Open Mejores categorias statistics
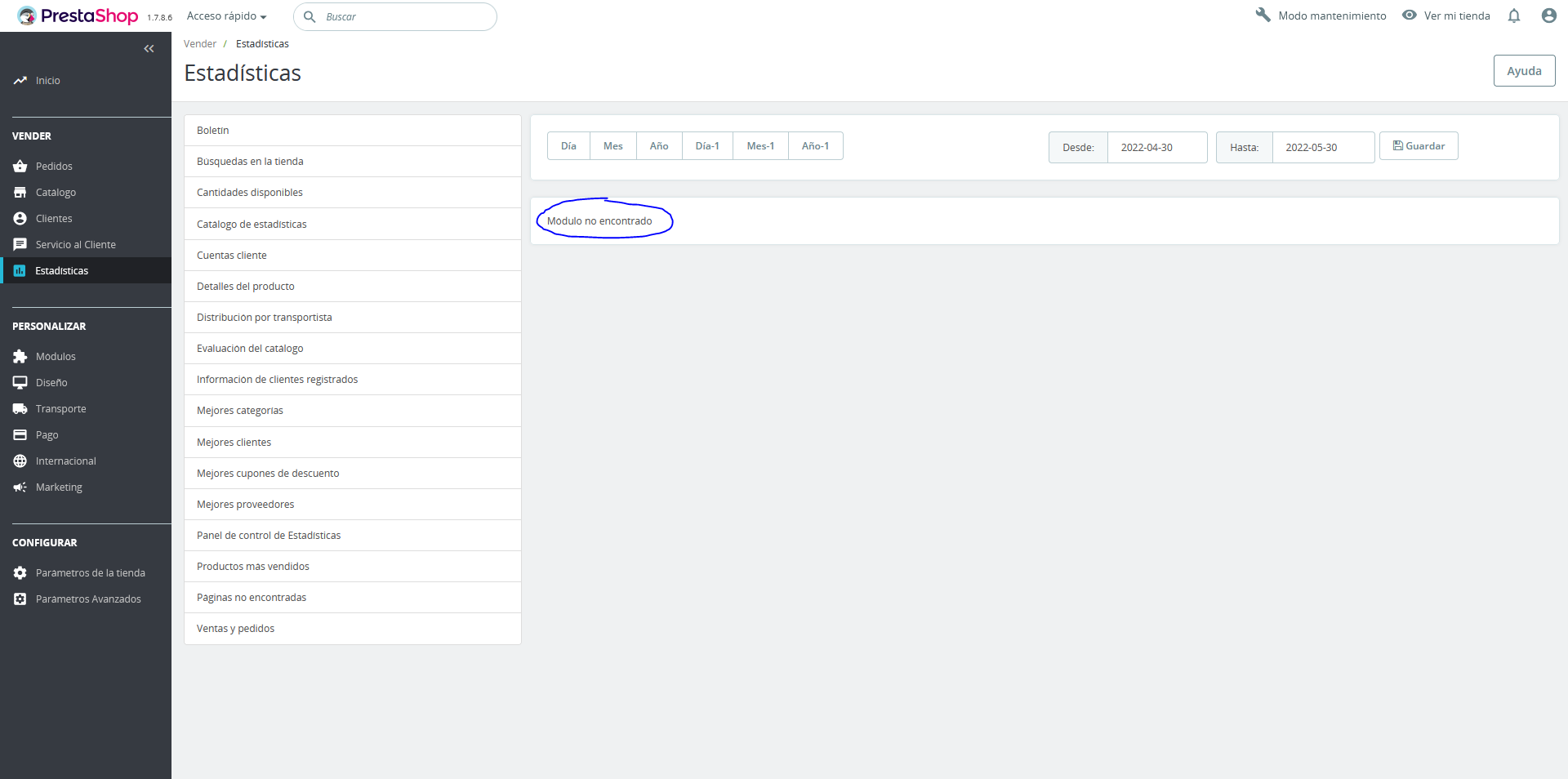 point(353,411)
